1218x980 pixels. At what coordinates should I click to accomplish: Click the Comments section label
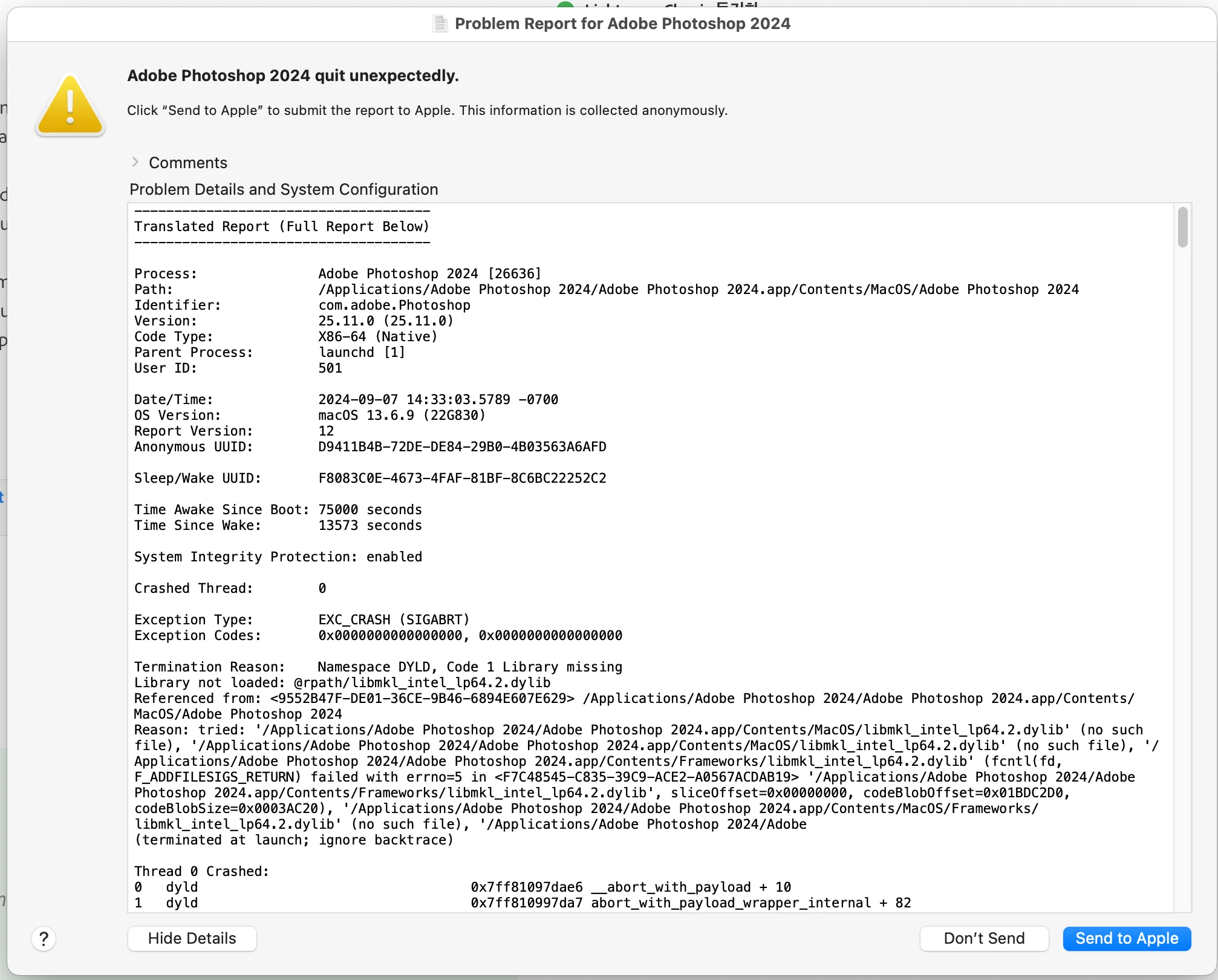coord(188,163)
